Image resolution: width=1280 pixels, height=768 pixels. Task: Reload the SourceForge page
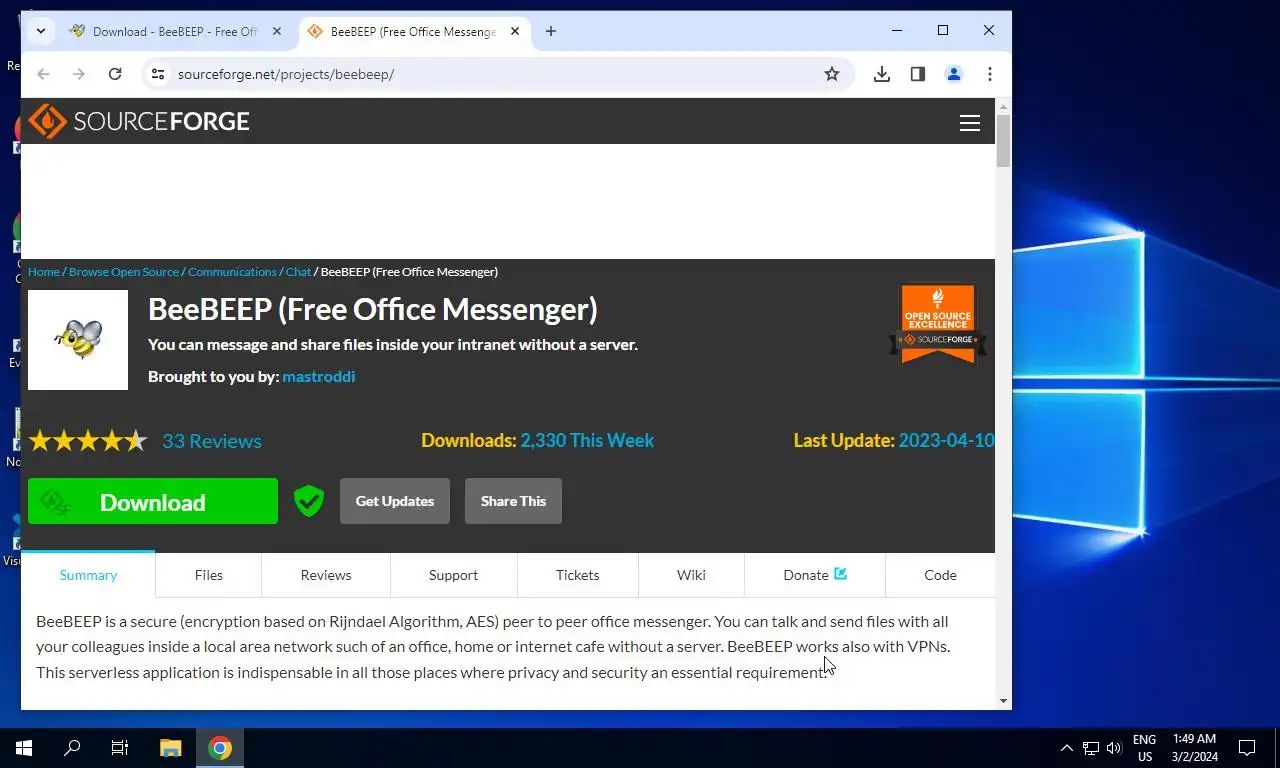click(115, 74)
